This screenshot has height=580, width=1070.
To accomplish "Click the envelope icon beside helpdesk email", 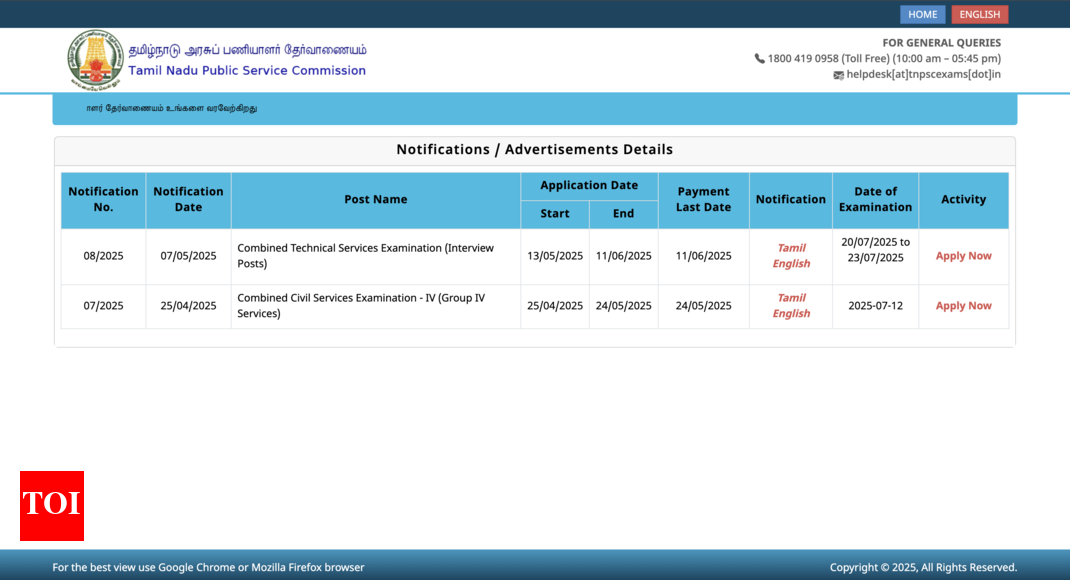I will (x=838, y=75).
